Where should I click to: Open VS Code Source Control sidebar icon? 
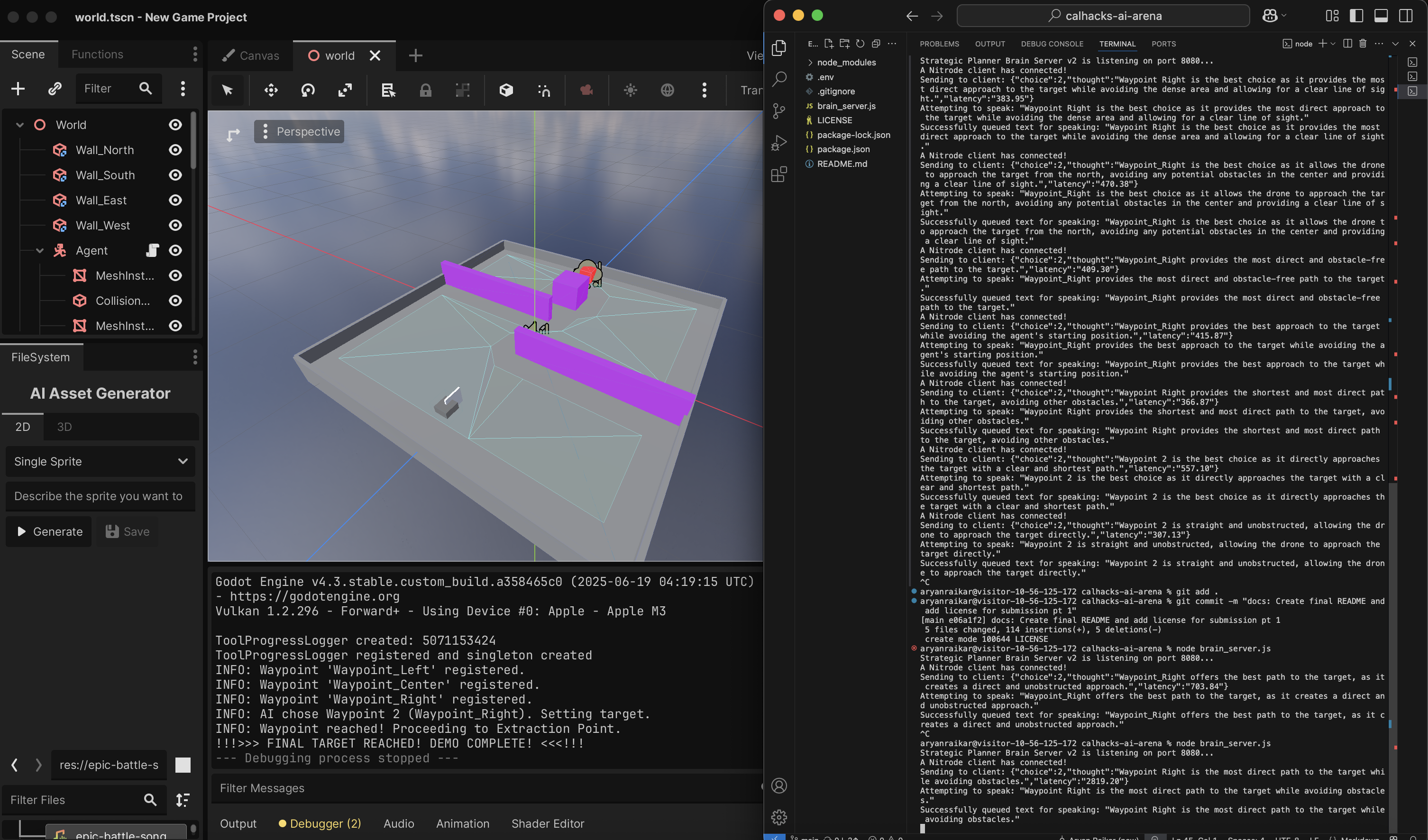779,111
